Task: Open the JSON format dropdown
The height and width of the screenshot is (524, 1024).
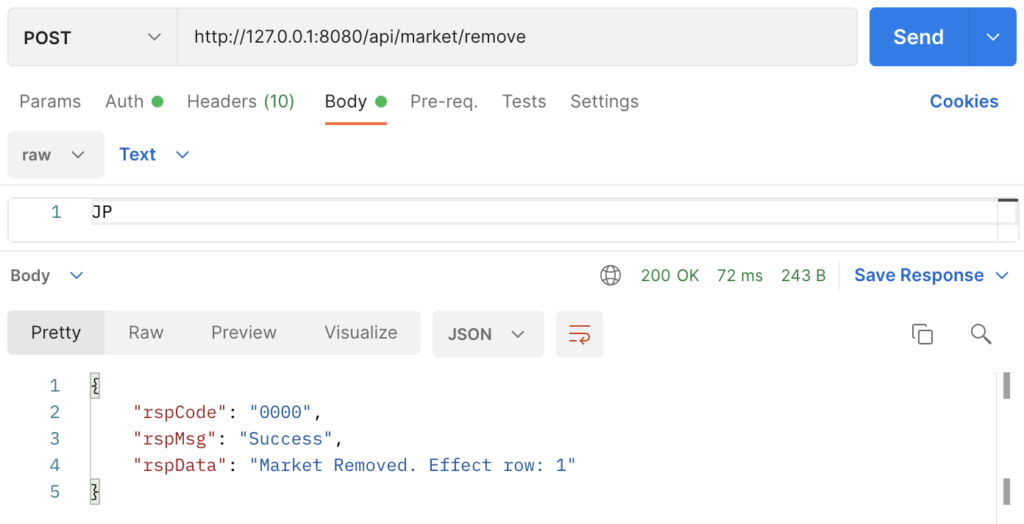Action: [488, 334]
